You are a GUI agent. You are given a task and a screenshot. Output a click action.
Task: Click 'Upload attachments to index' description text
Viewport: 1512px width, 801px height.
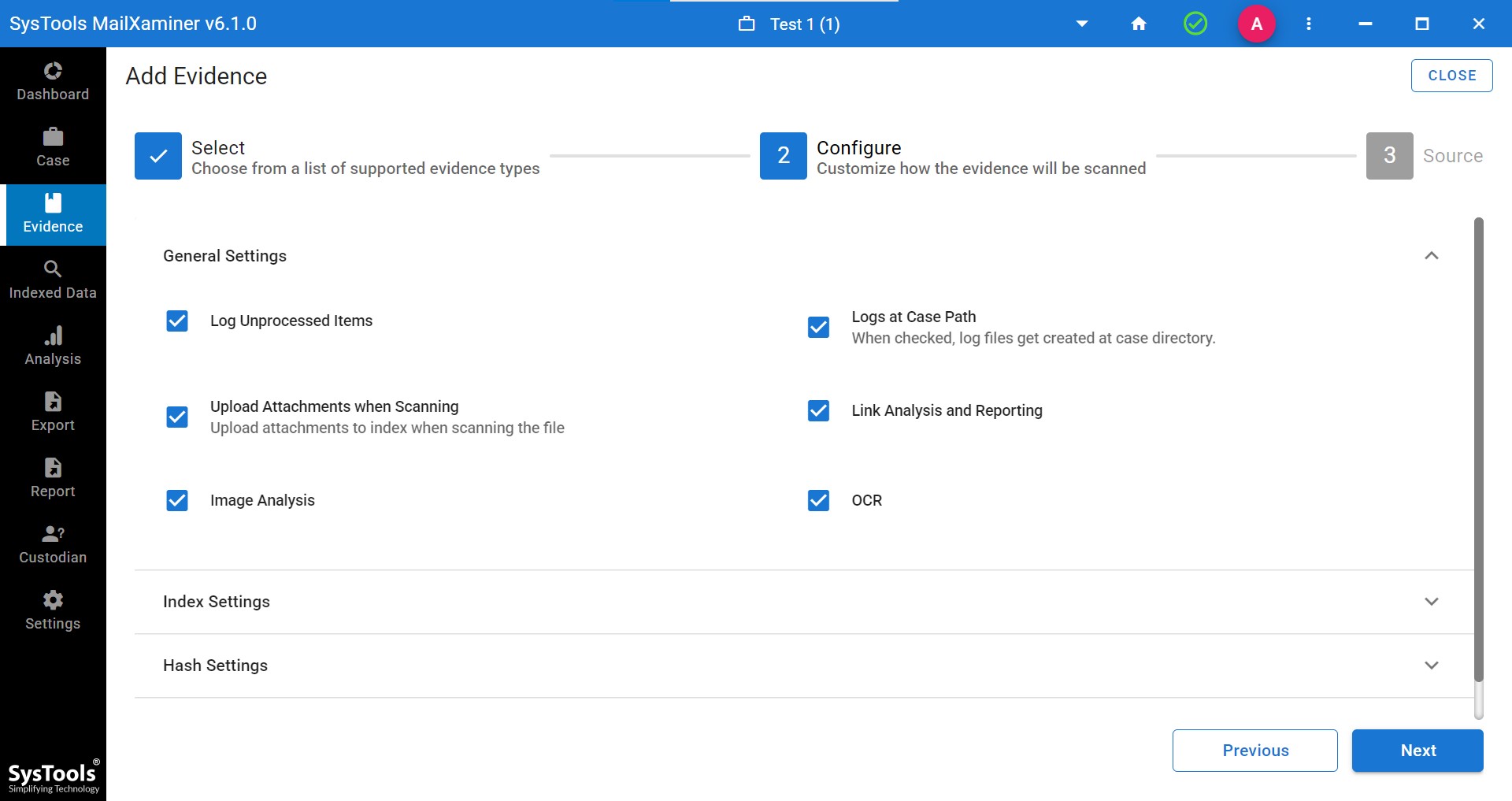pyautogui.click(x=387, y=428)
